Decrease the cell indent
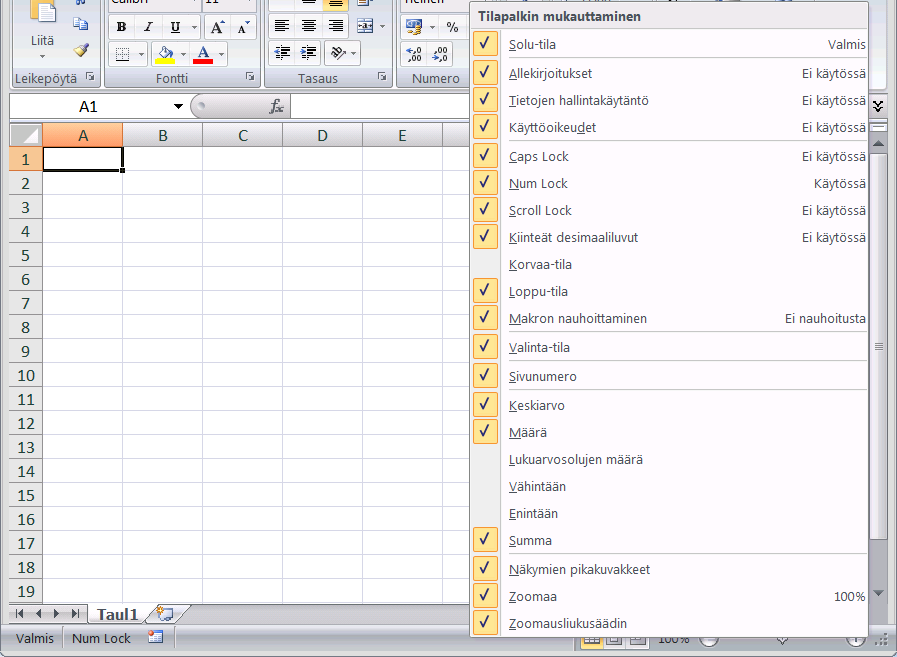897x657 pixels. (281, 53)
